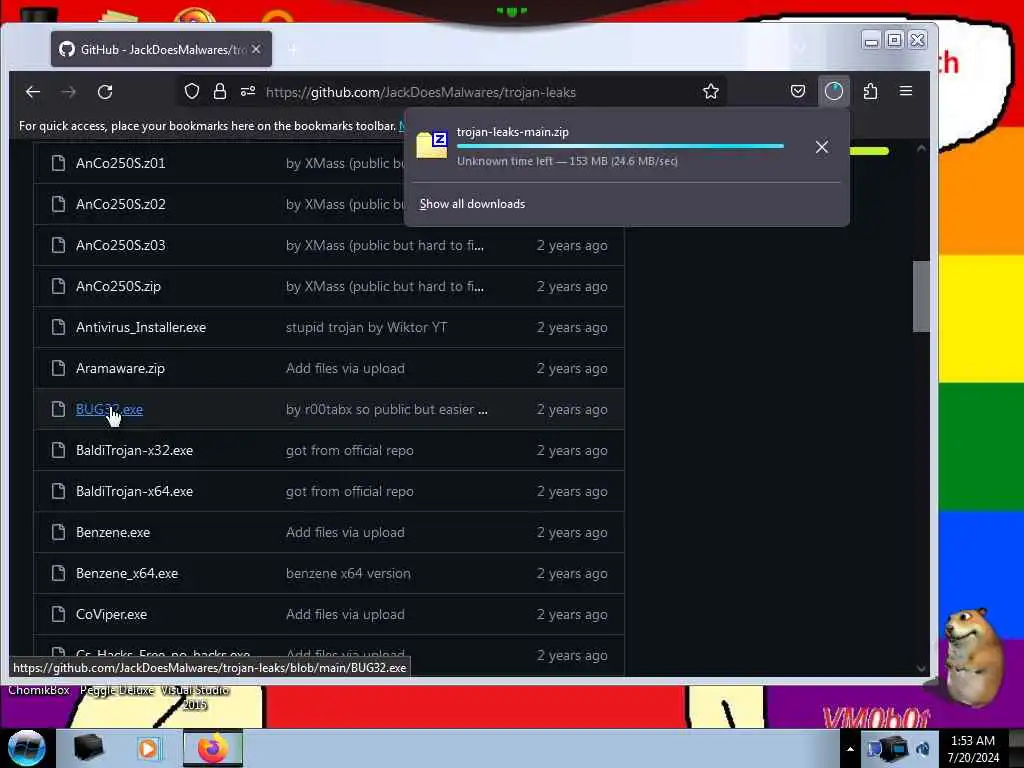Click the site security padlock icon

pos(220,91)
